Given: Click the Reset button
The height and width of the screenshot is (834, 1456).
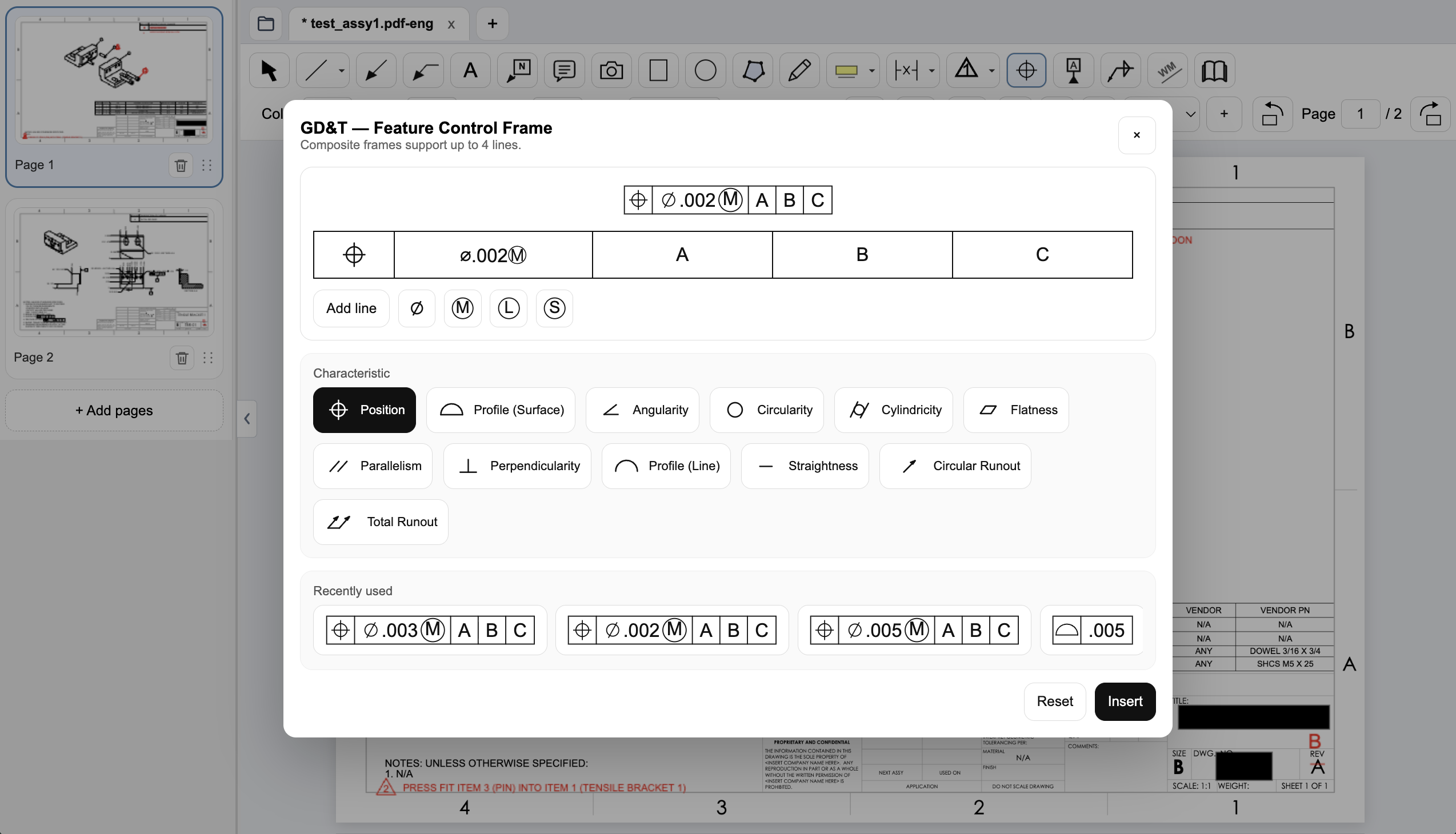Looking at the screenshot, I should (1054, 701).
